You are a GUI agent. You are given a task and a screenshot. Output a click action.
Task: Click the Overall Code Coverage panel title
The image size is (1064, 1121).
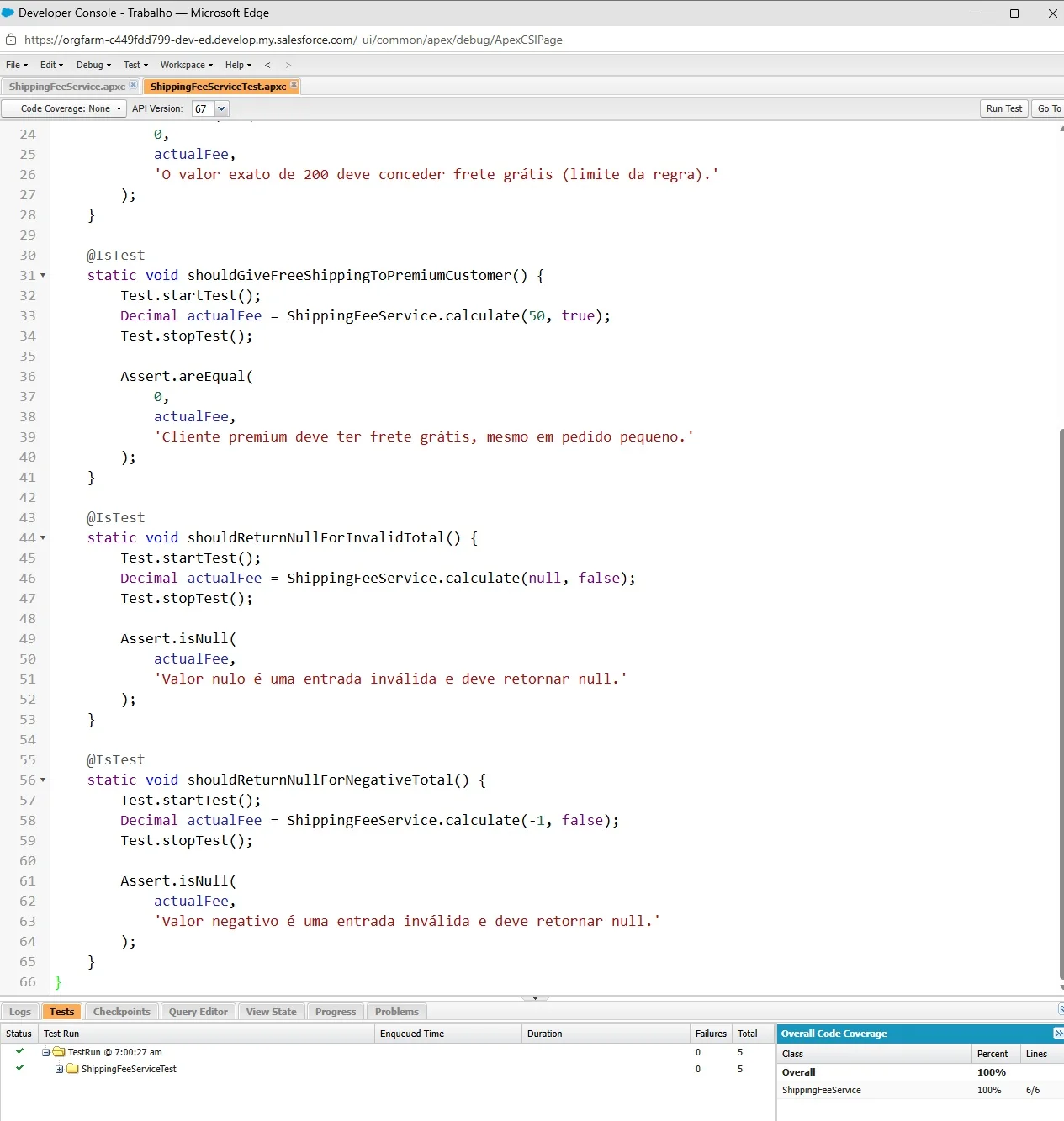click(834, 1034)
